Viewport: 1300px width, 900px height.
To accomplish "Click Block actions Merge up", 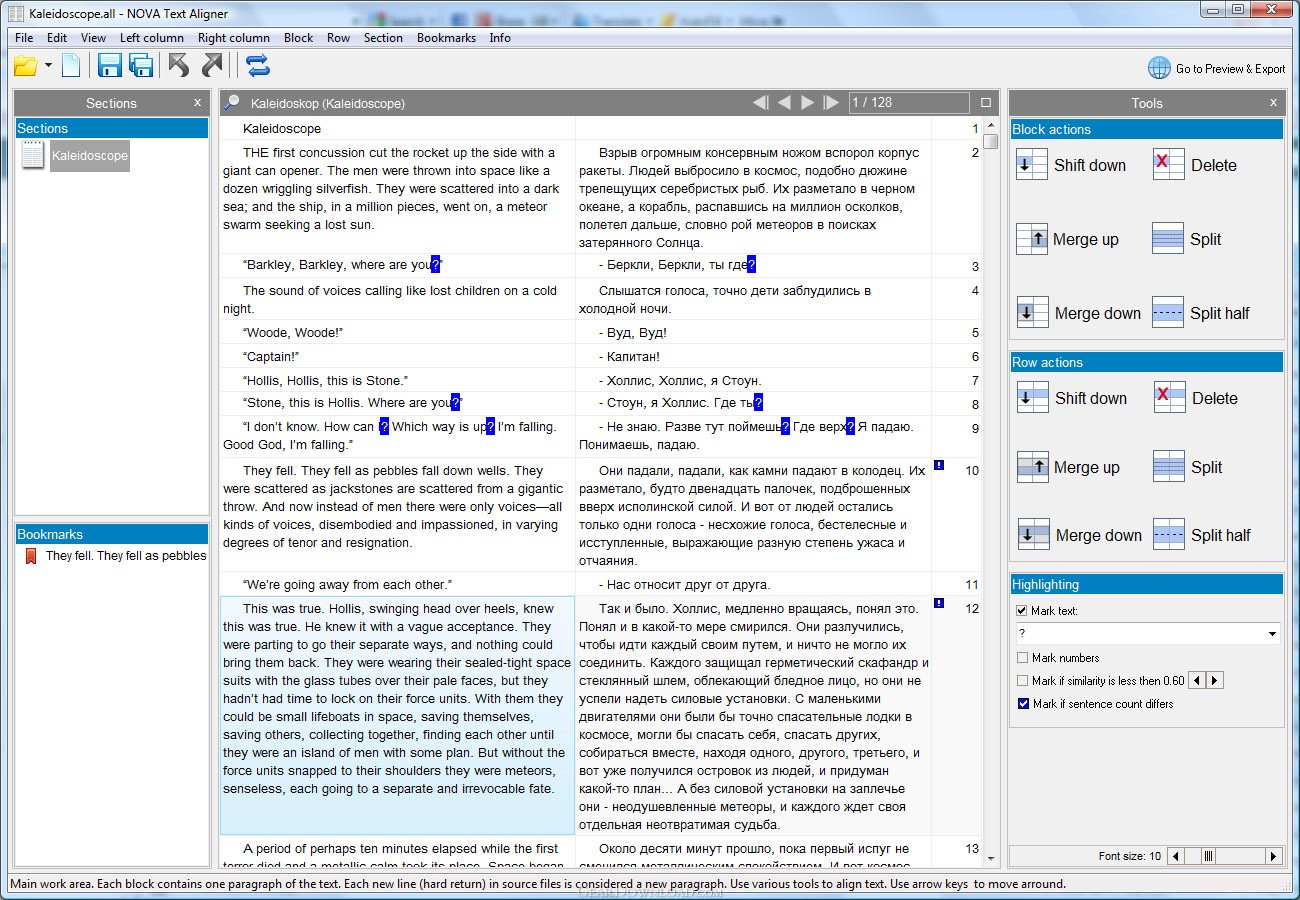I will tap(1068, 239).
